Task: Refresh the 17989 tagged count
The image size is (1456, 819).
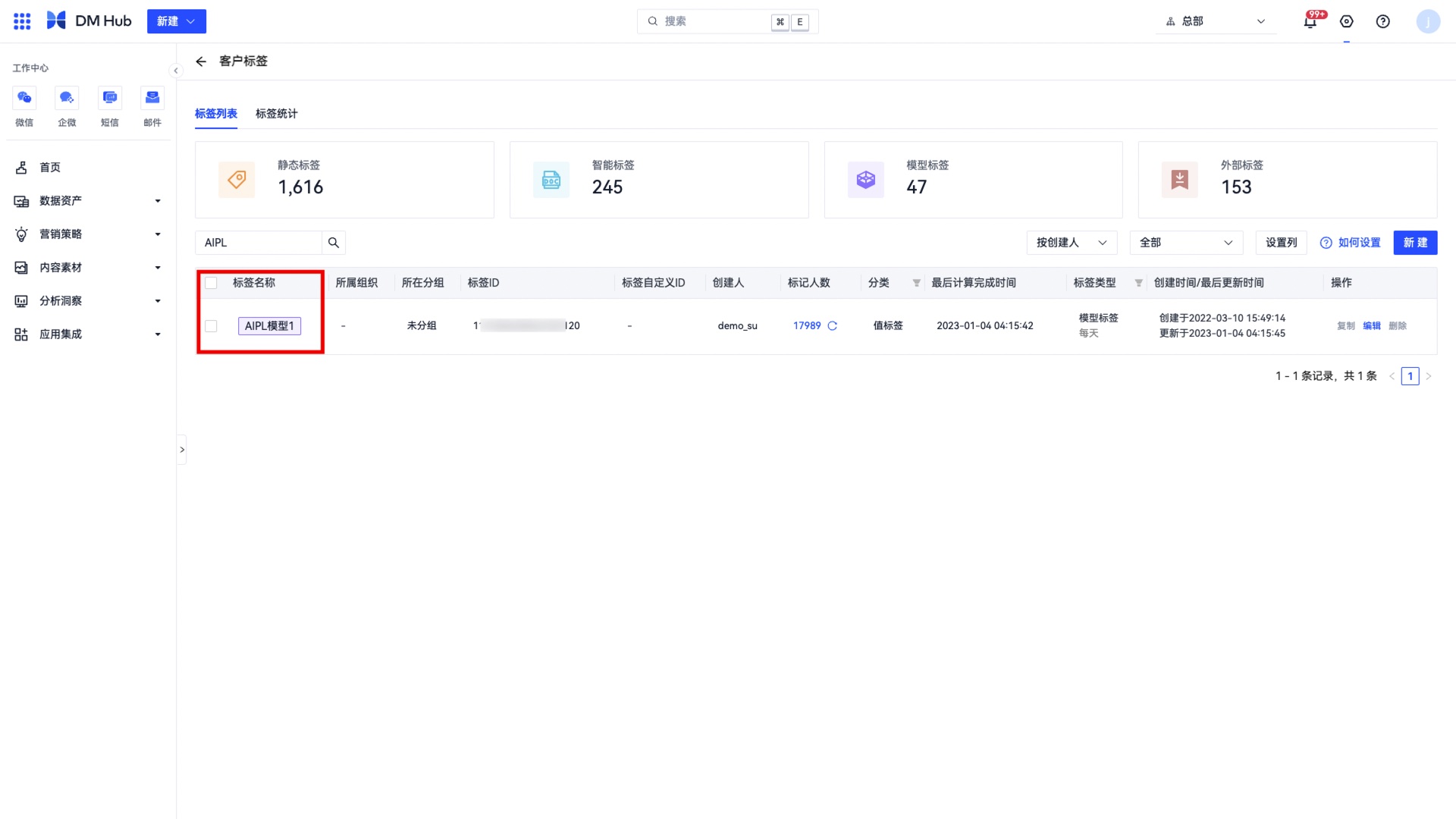Action: 832,326
